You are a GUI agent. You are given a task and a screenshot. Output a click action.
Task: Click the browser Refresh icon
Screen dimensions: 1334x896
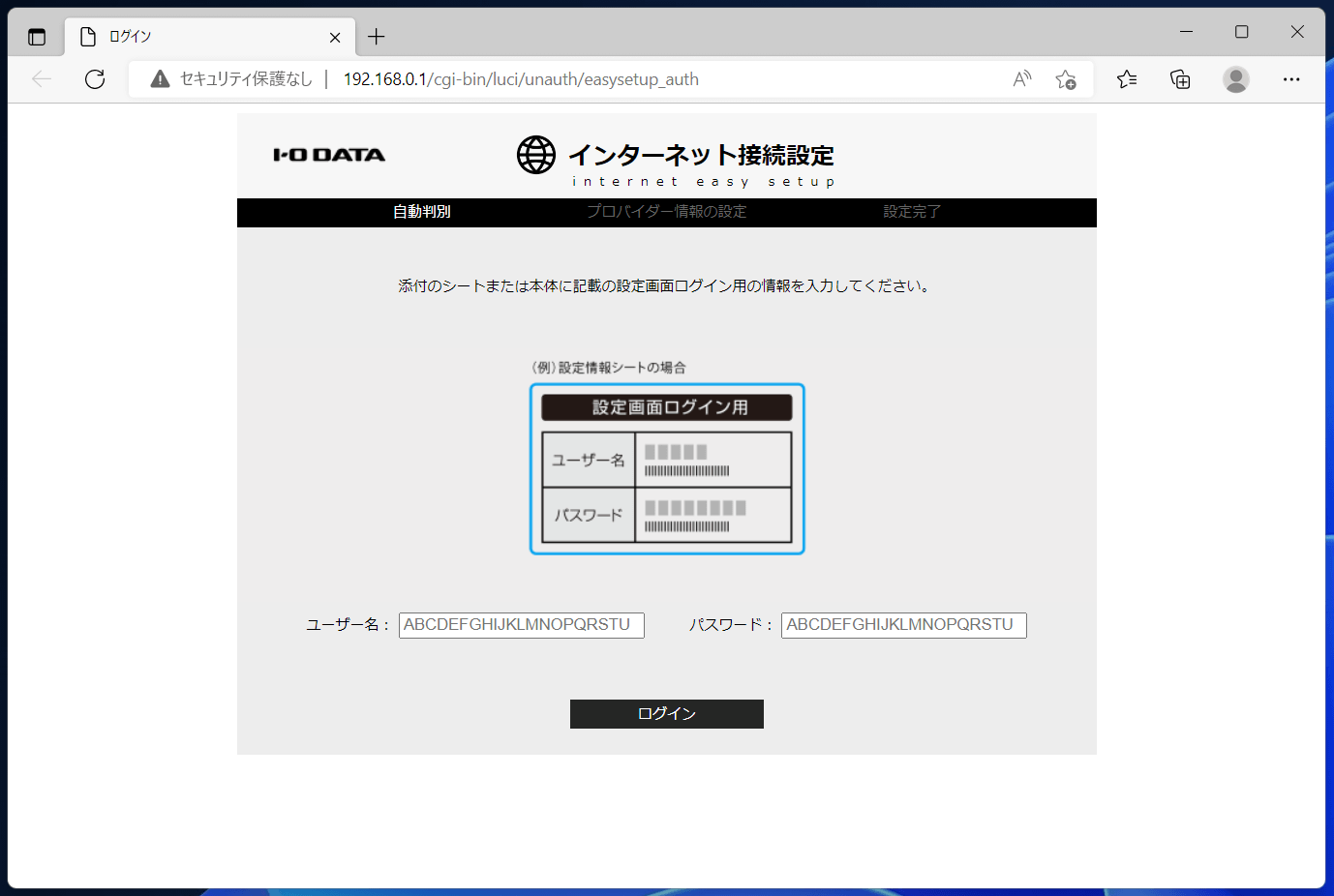95,79
